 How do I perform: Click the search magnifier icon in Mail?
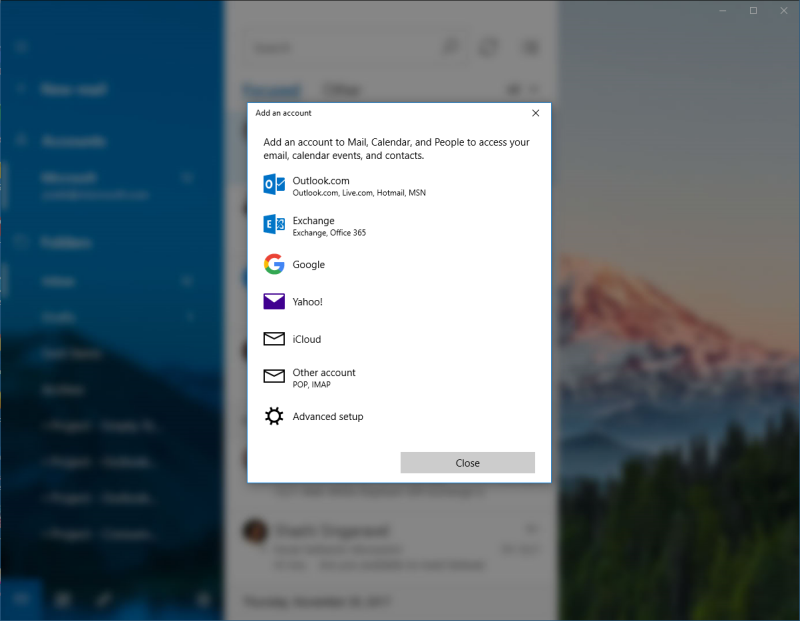click(451, 47)
